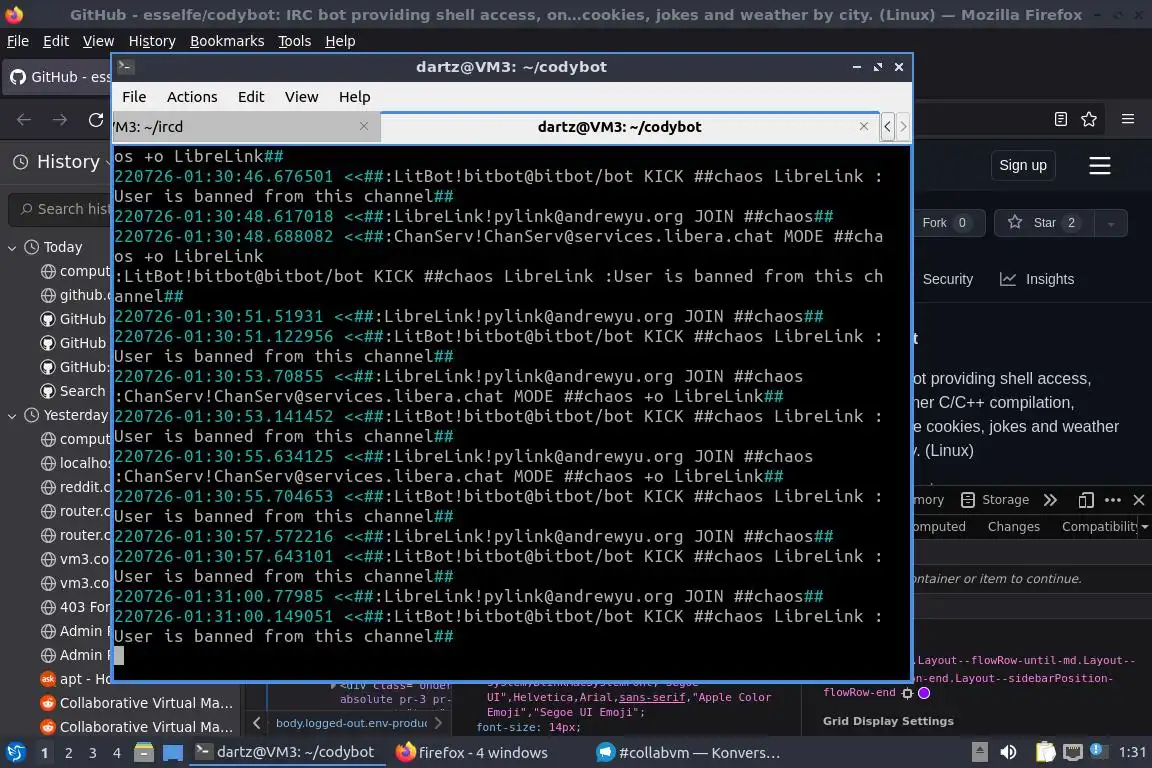Open Firefox application hamburger menu

coord(1128,119)
